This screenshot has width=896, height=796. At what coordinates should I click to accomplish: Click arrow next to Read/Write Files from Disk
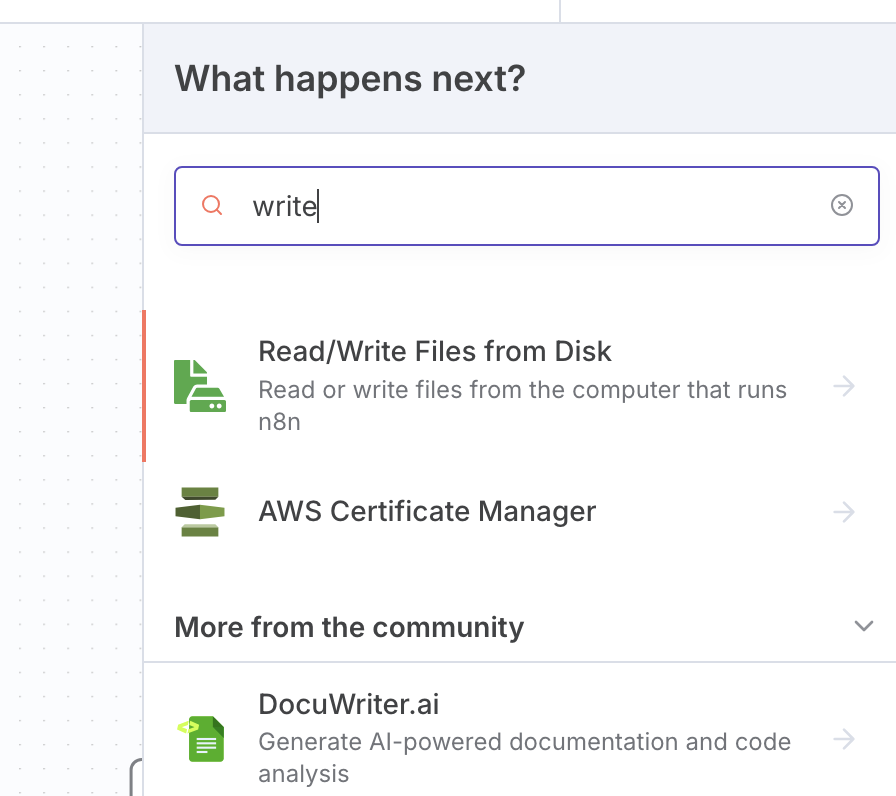point(845,386)
